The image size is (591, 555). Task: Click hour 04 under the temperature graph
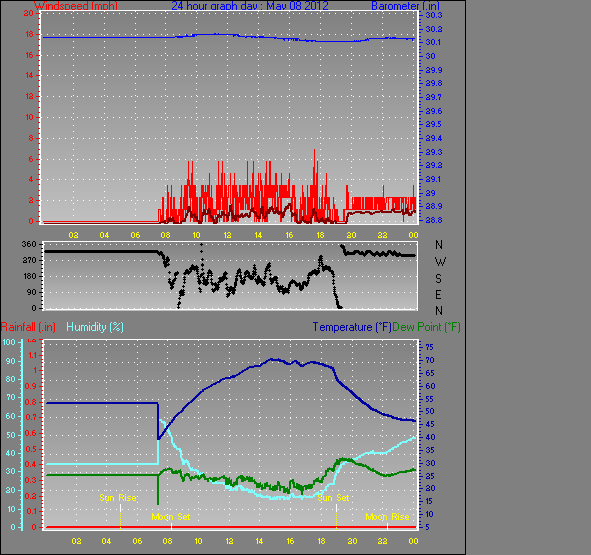click(106, 541)
